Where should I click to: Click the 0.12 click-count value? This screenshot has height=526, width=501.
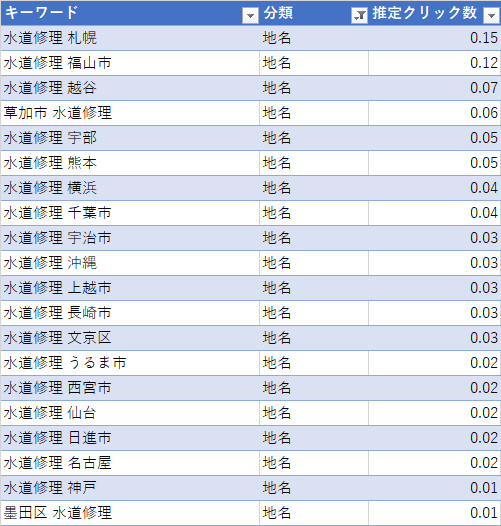484,63
